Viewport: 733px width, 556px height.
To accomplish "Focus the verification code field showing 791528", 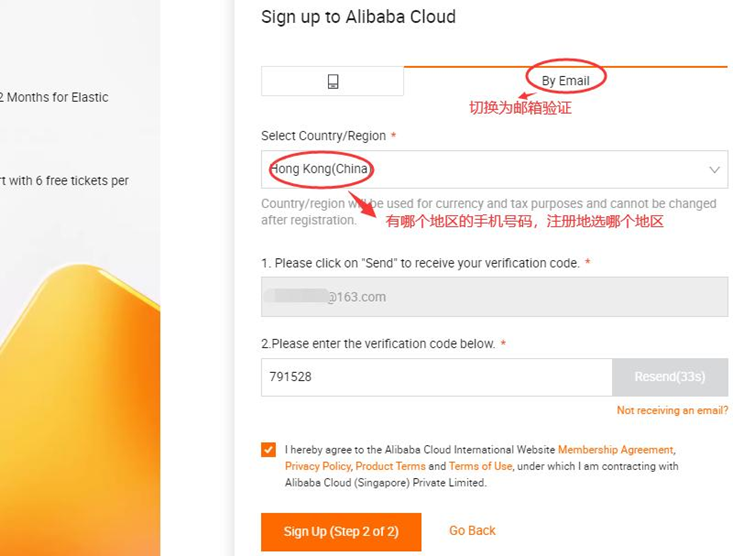I will click(436, 377).
